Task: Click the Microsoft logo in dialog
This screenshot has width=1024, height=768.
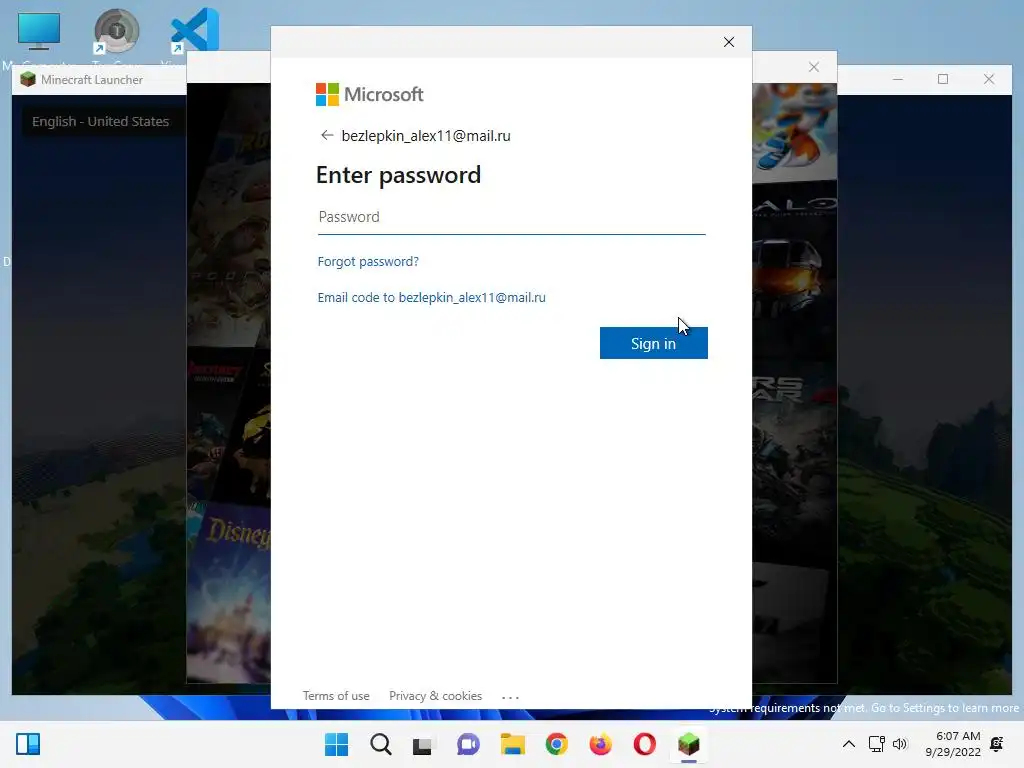Action: pos(370,95)
